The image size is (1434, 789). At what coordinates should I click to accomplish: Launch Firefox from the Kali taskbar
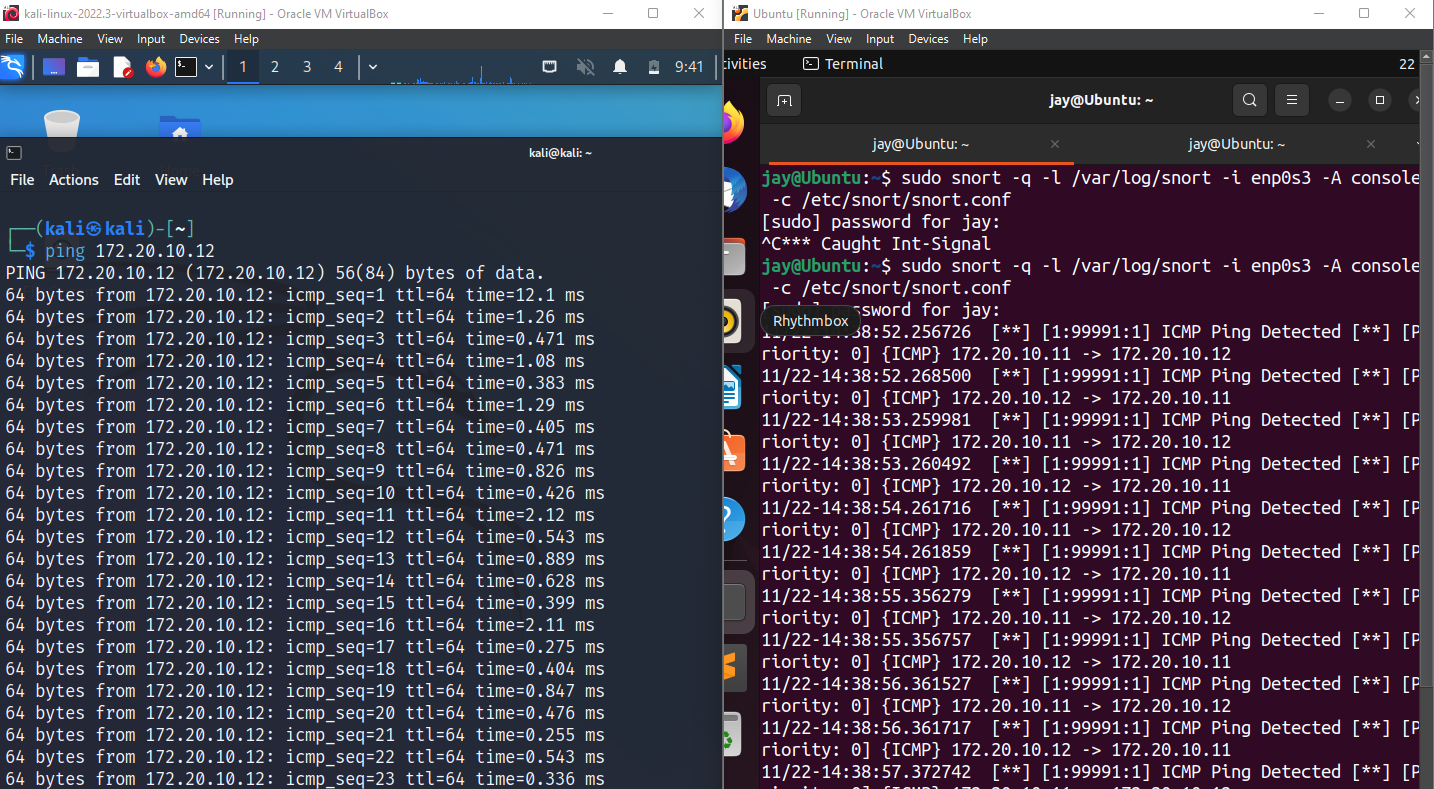155,67
